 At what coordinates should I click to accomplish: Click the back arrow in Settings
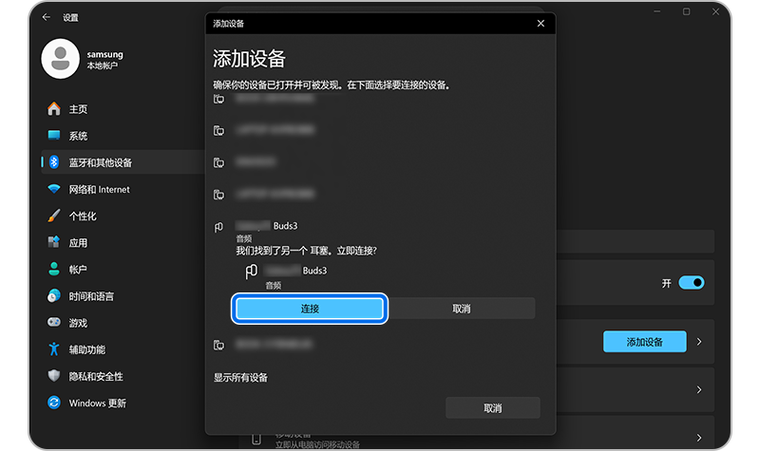point(46,17)
